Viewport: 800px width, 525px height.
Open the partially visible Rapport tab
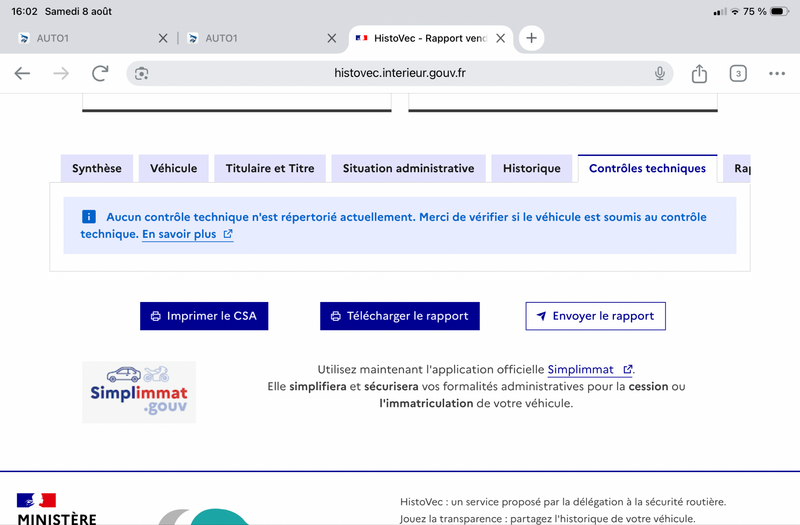coord(737,168)
